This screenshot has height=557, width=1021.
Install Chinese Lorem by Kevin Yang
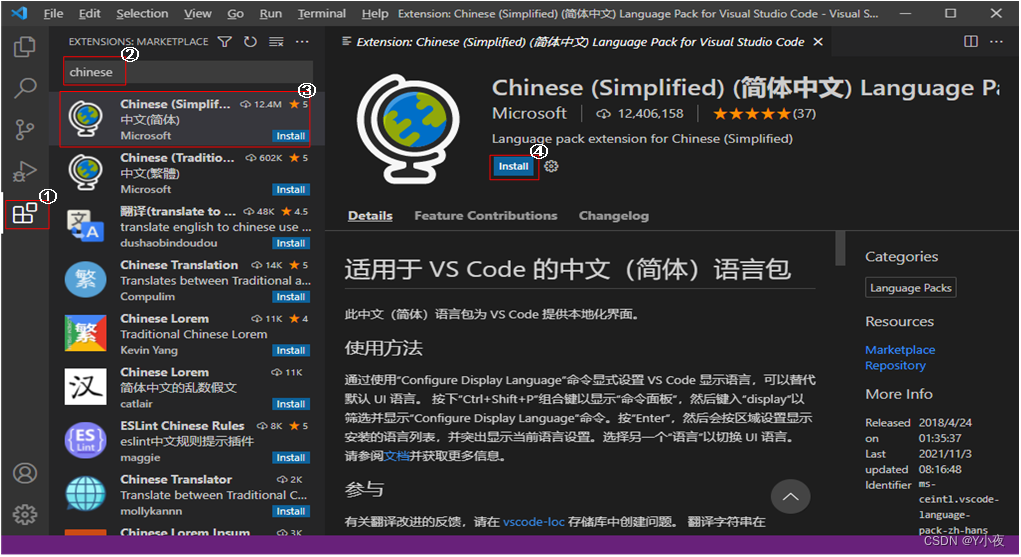click(x=290, y=350)
